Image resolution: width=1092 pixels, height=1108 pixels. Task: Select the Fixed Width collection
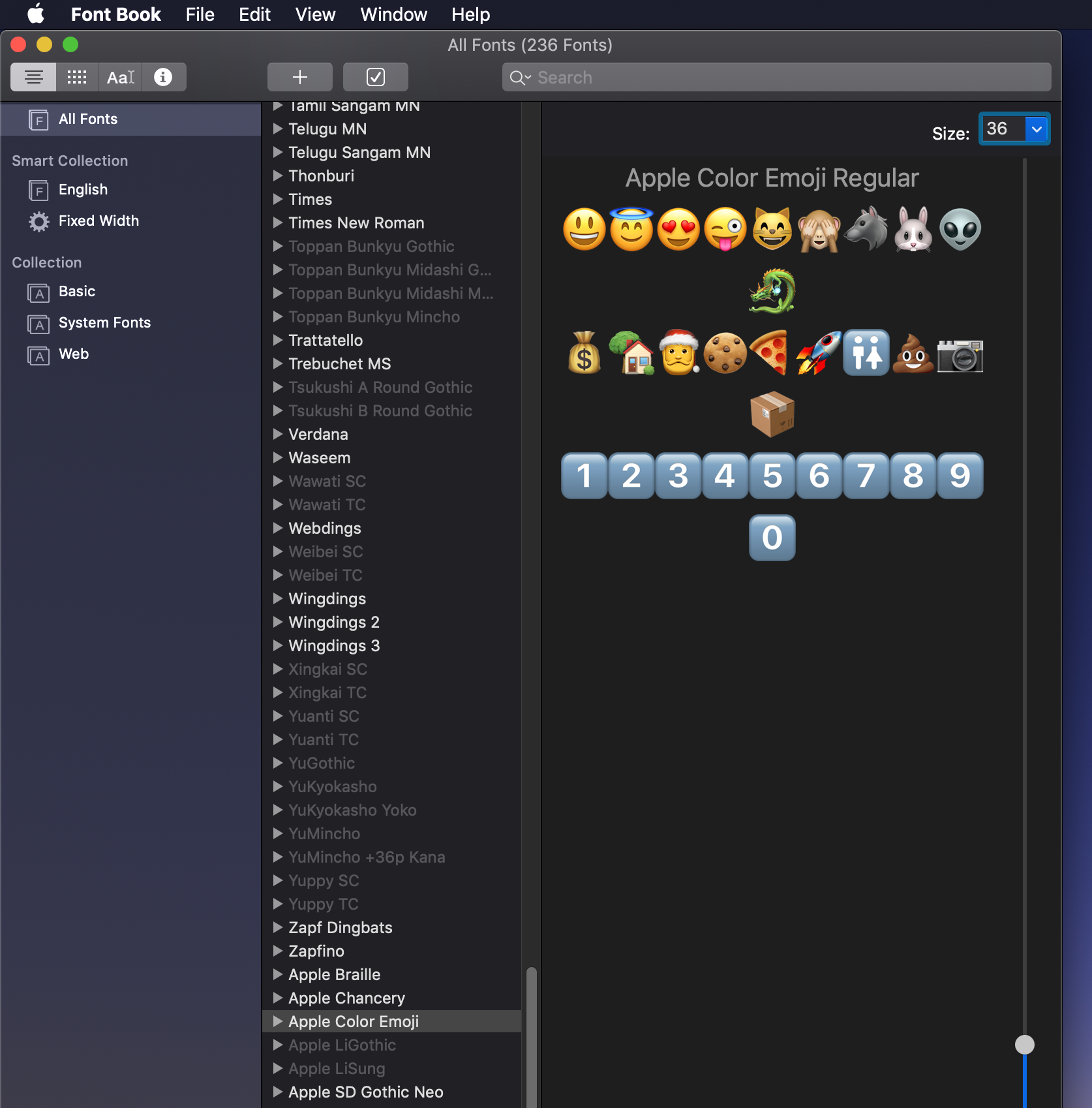click(x=130, y=221)
